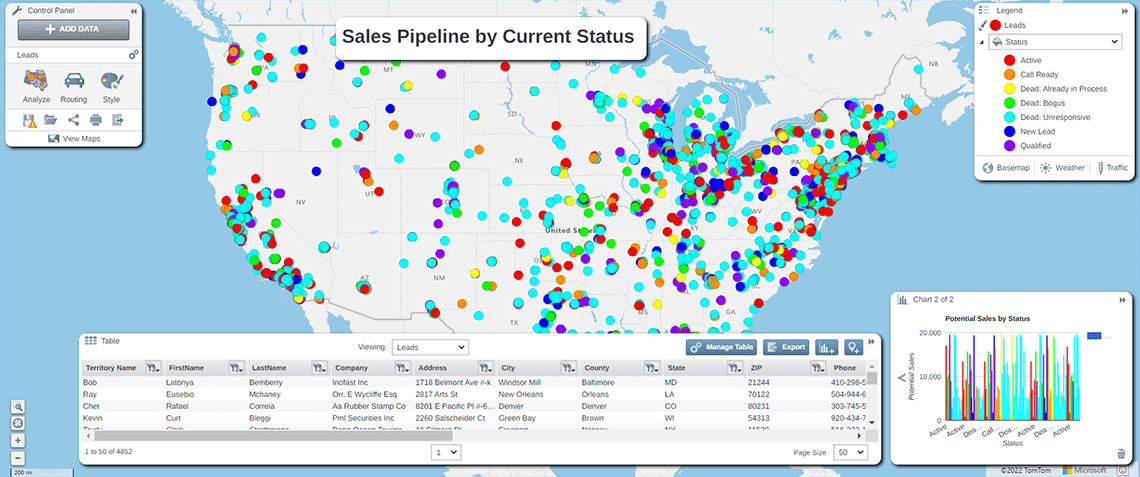1140x477 pixels.
Task: Open the Routing car tool
Action: 74,87
